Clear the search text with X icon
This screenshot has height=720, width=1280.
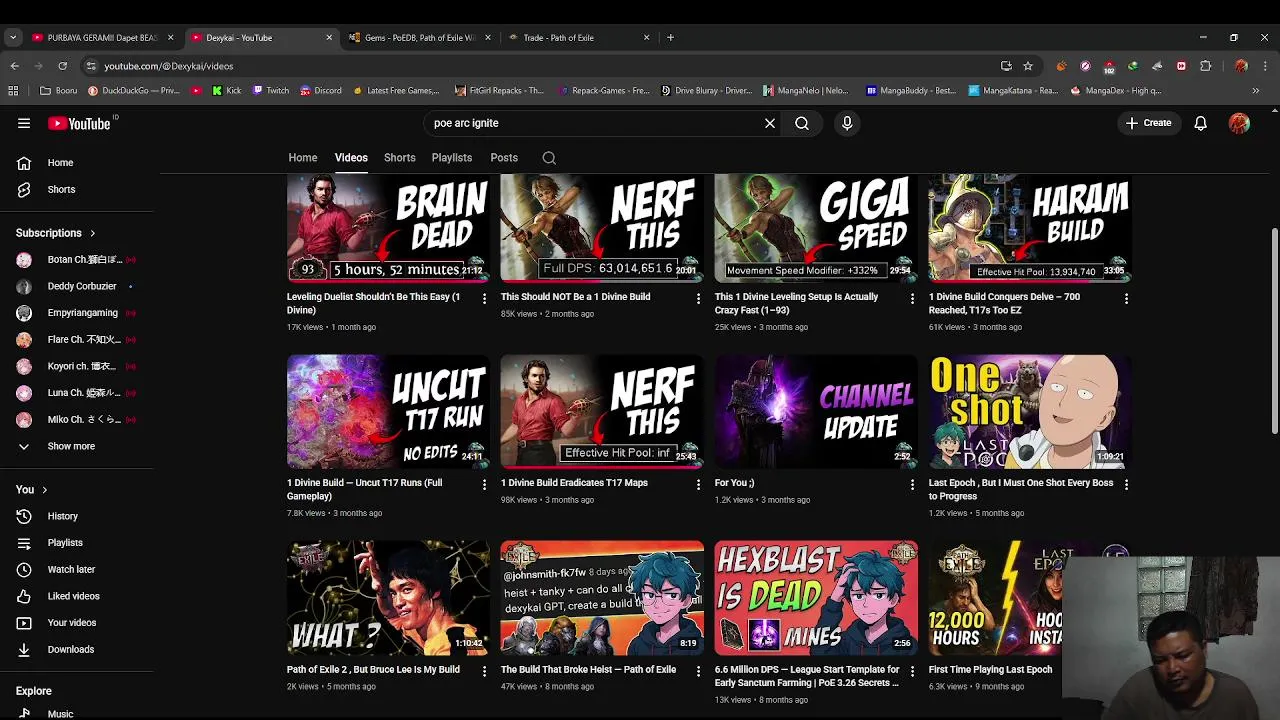tap(770, 123)
